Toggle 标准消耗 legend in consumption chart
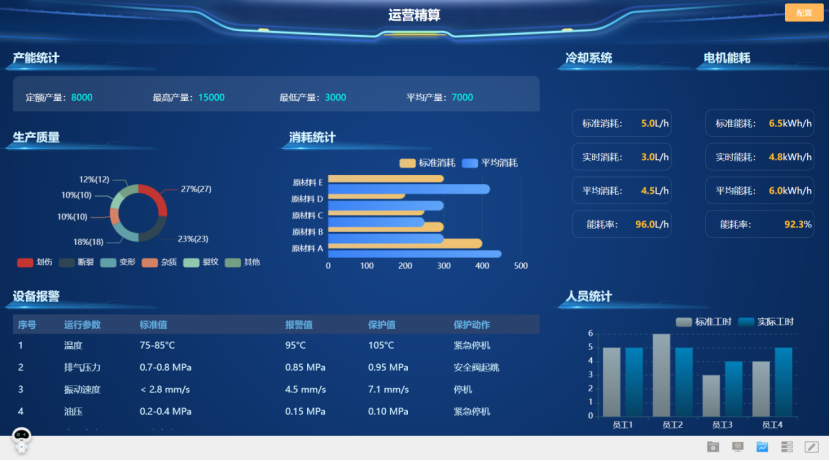Viewport: 830px width, 461px height. tap(428, 163)
